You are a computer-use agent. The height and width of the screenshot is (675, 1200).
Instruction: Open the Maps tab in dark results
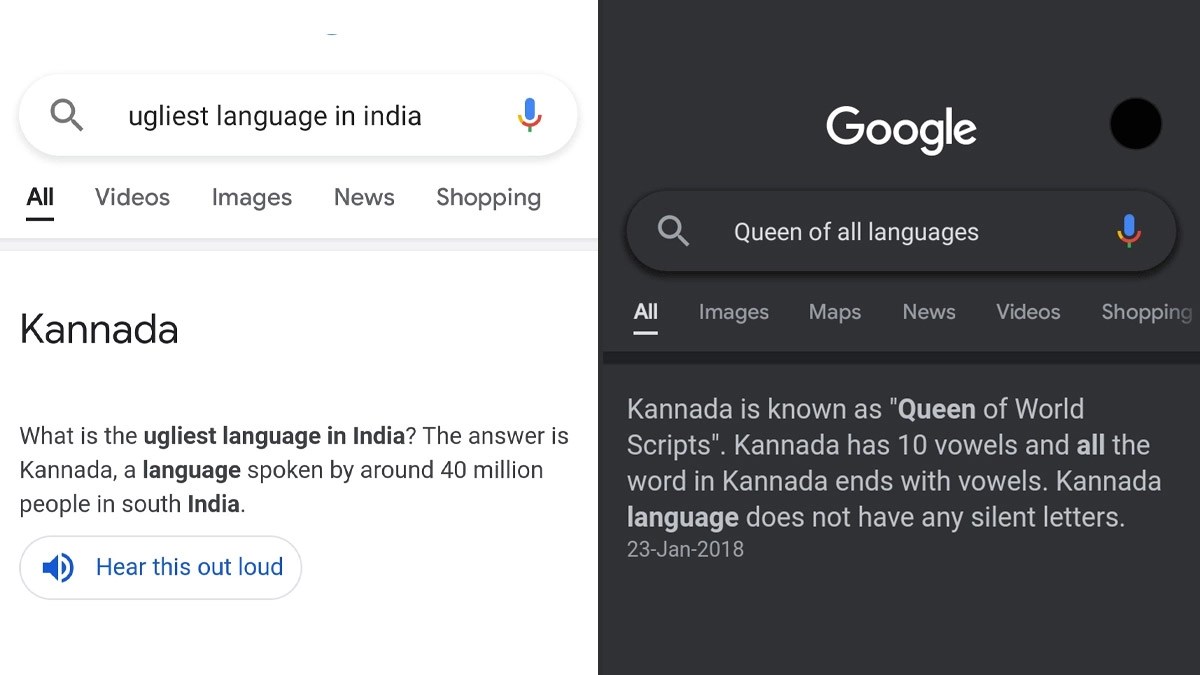coord(835,312)
